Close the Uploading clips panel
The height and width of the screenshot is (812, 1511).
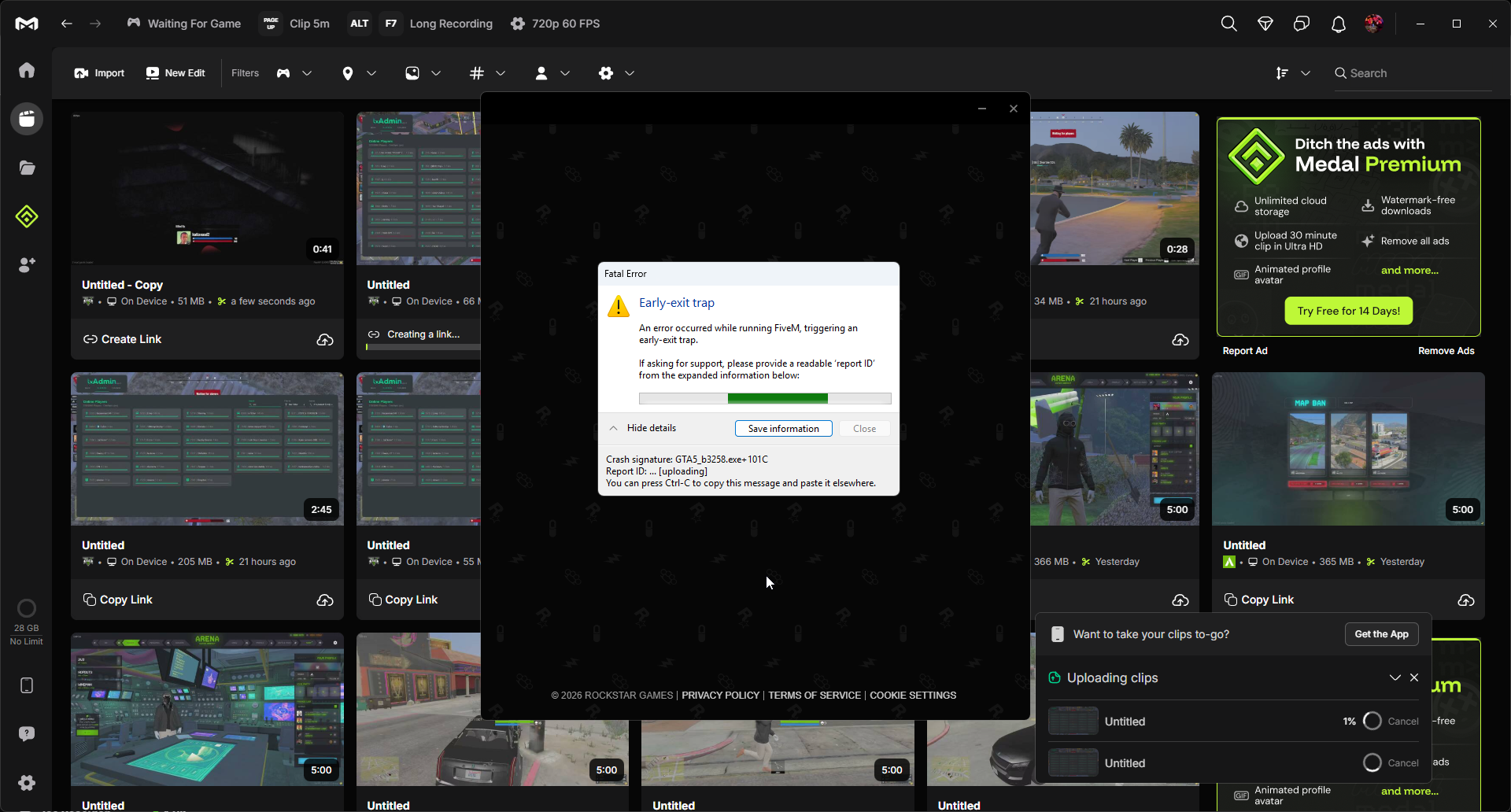[x=1414, y=677]
